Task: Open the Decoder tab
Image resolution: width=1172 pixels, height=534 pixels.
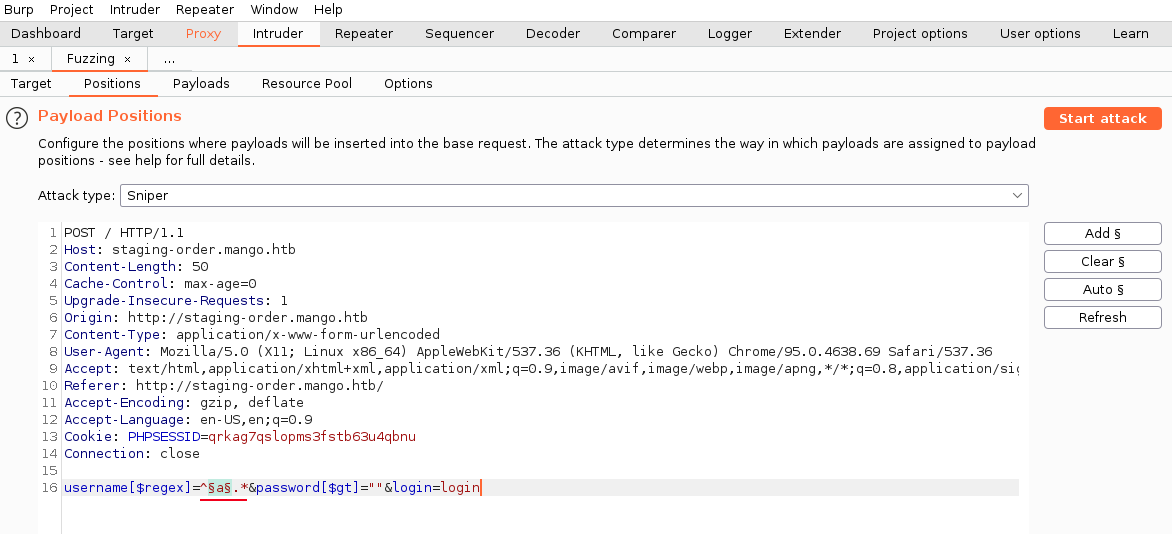Action: (553, 33)
